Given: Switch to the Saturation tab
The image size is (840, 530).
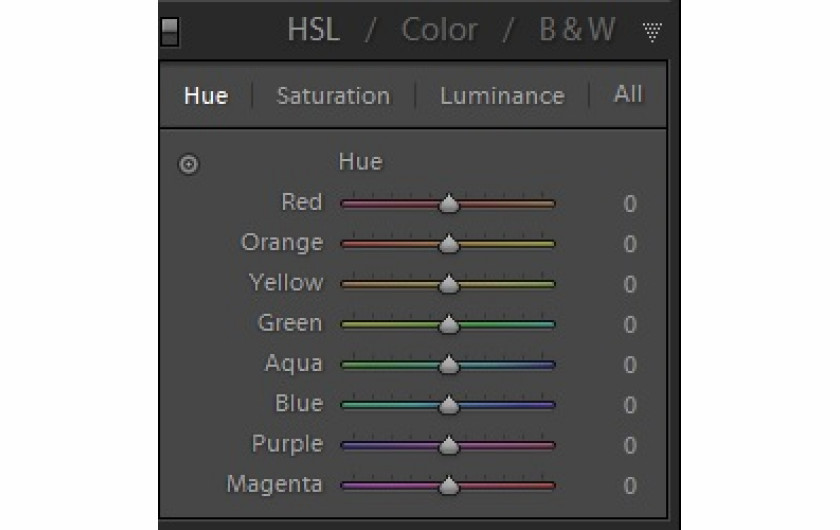Looking at the screenshot, I should (x=333, y=96).
